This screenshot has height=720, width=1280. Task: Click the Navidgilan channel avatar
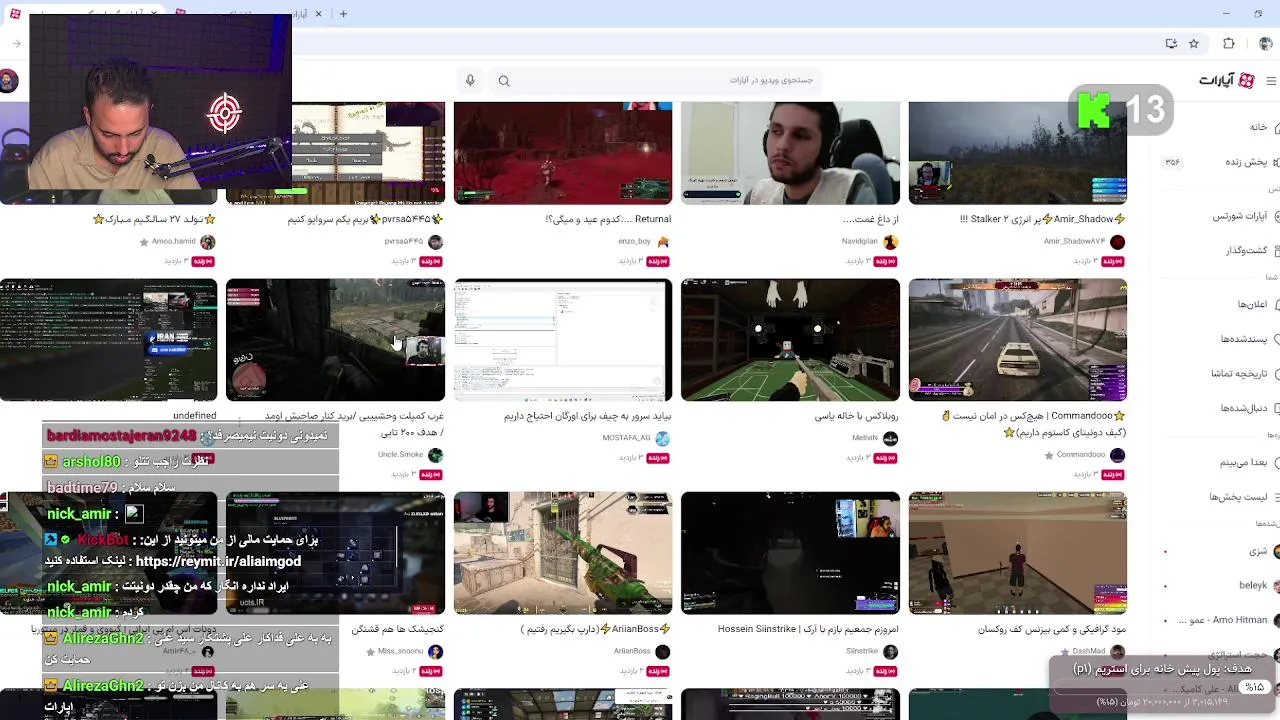890,242
